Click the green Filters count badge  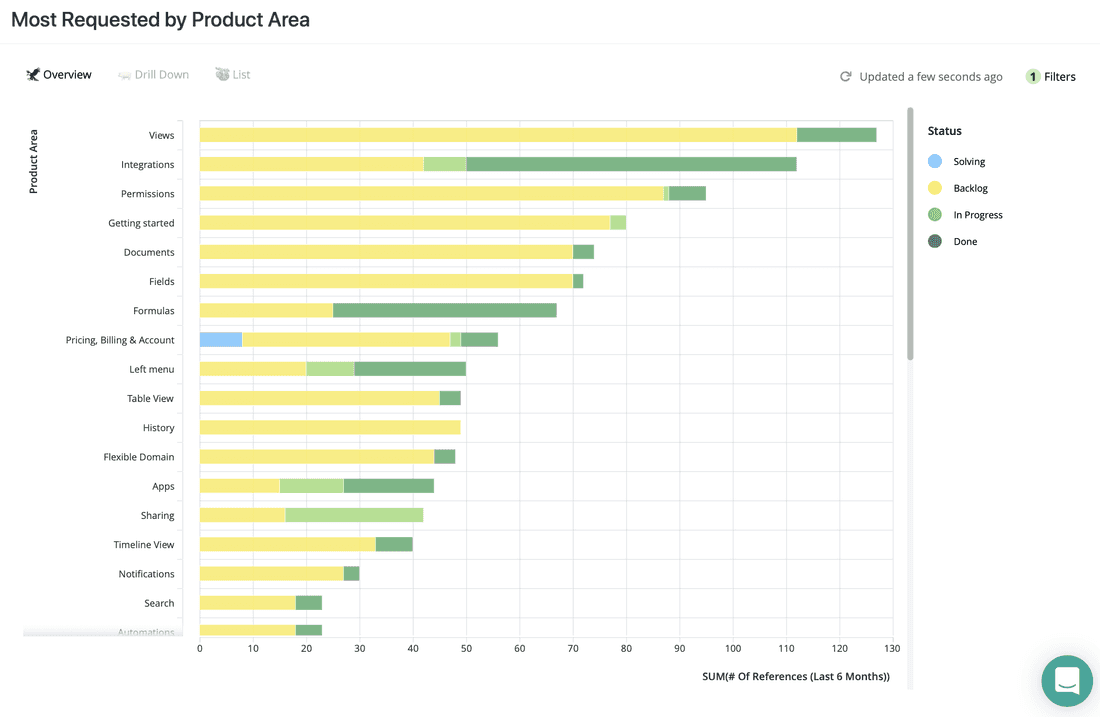(1031, 76)
